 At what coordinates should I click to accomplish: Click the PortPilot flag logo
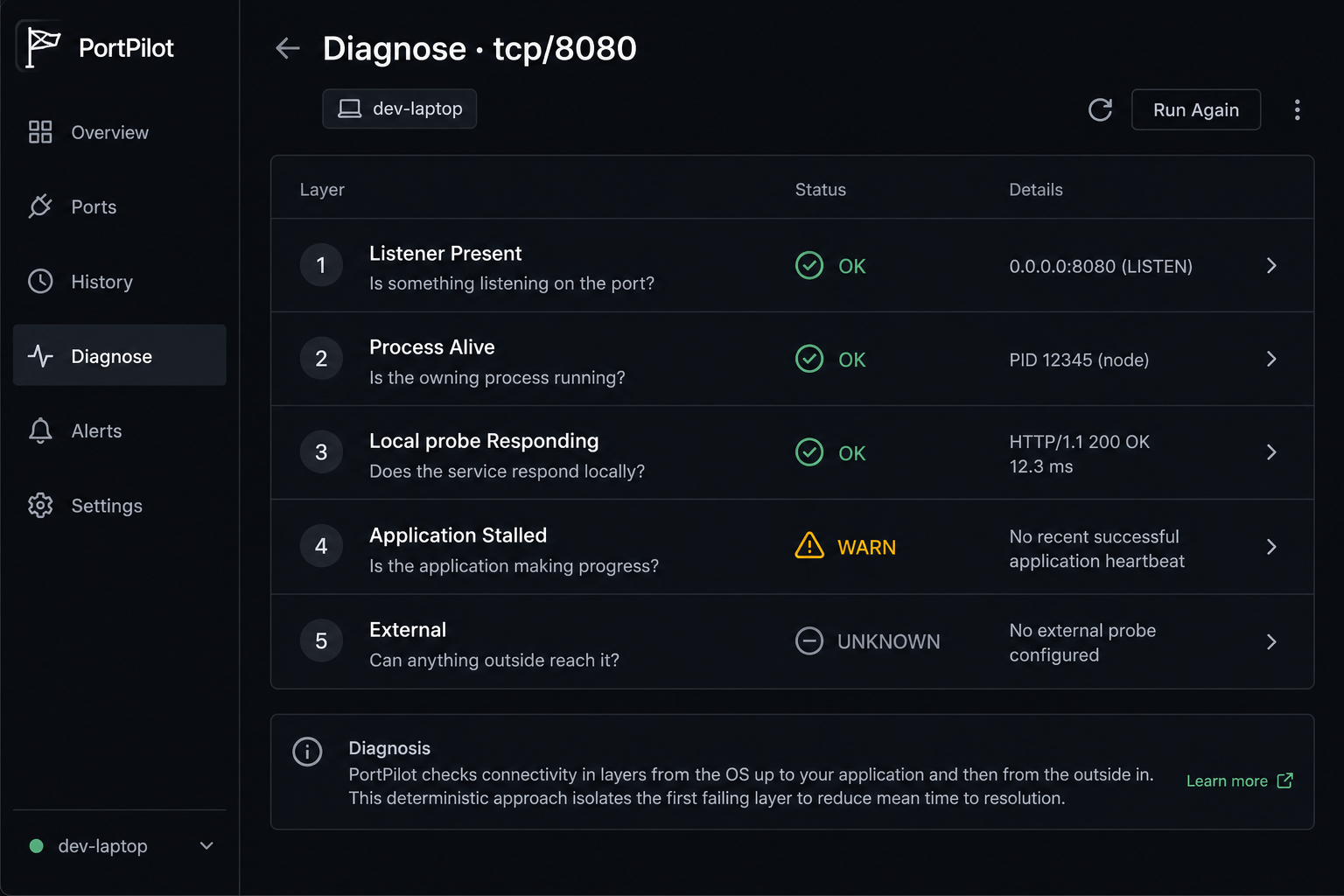41,47
